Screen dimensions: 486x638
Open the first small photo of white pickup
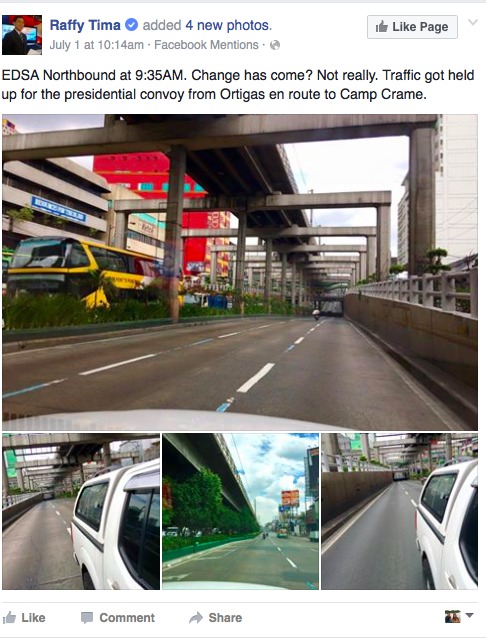tap(81, 511)
